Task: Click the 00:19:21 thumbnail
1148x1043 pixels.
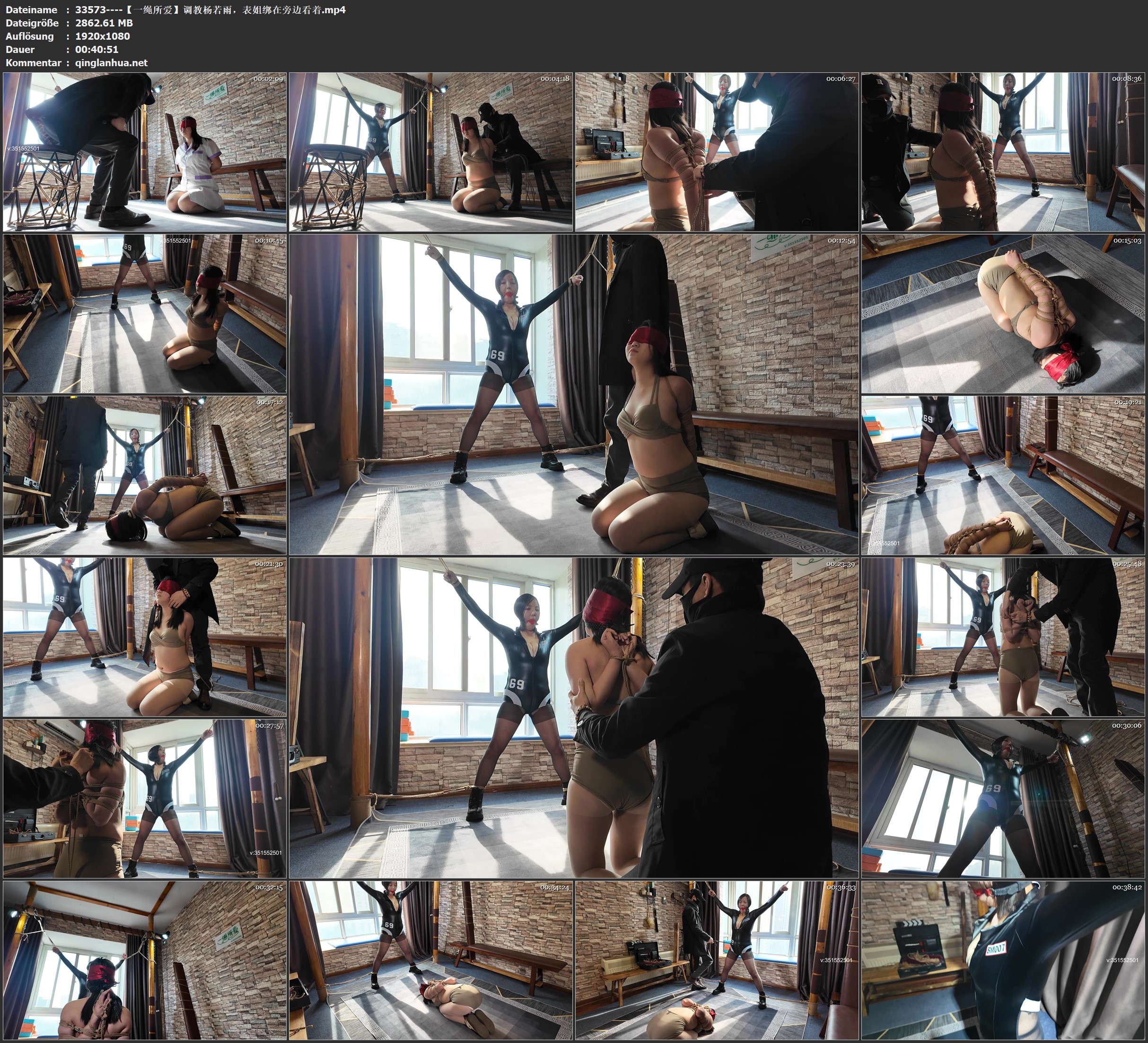Action: (x=1003, y=475)
